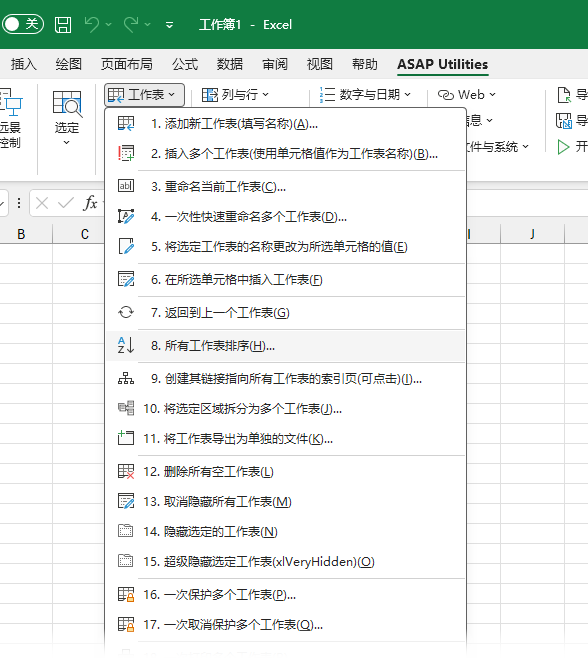Choose 13. 取消隐藏所有工作表
588x659 pixels.
(286, 502)
